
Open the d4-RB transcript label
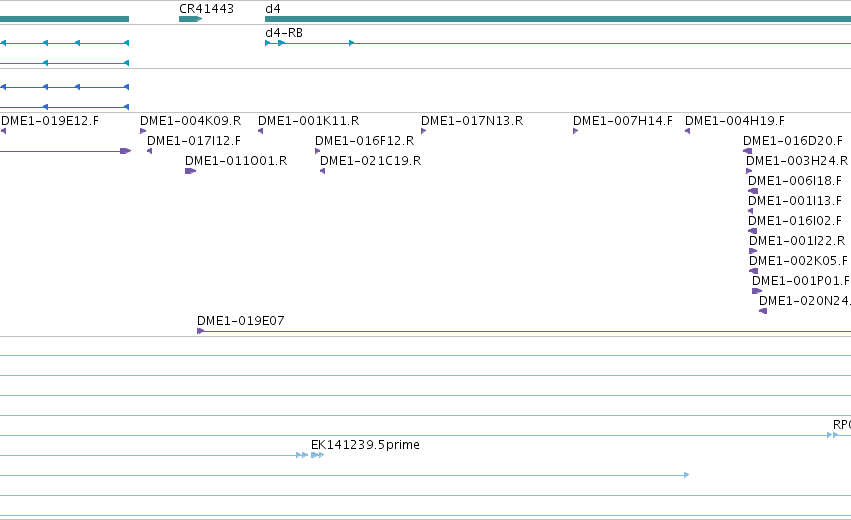(x=284, y=33)
